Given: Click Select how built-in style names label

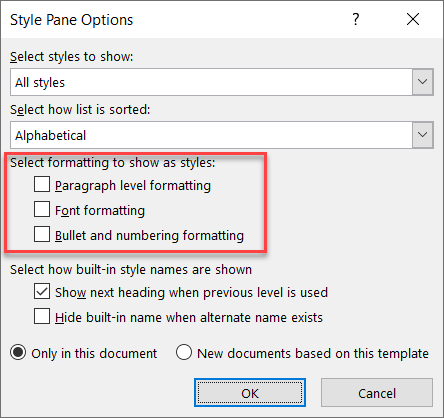Looking at the screenshot, I should tap(131, 270).
